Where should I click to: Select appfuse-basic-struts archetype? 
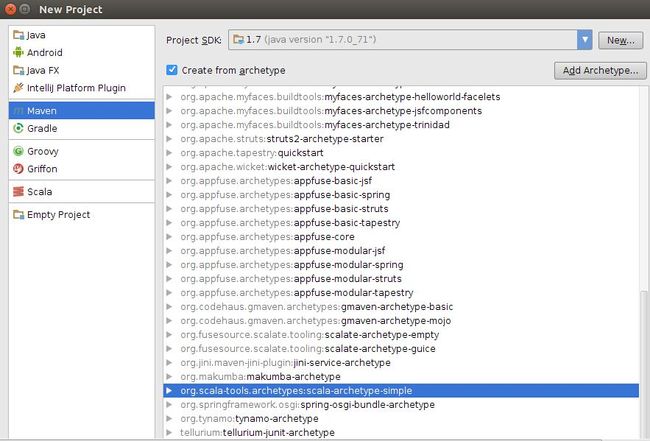(401, 208)
